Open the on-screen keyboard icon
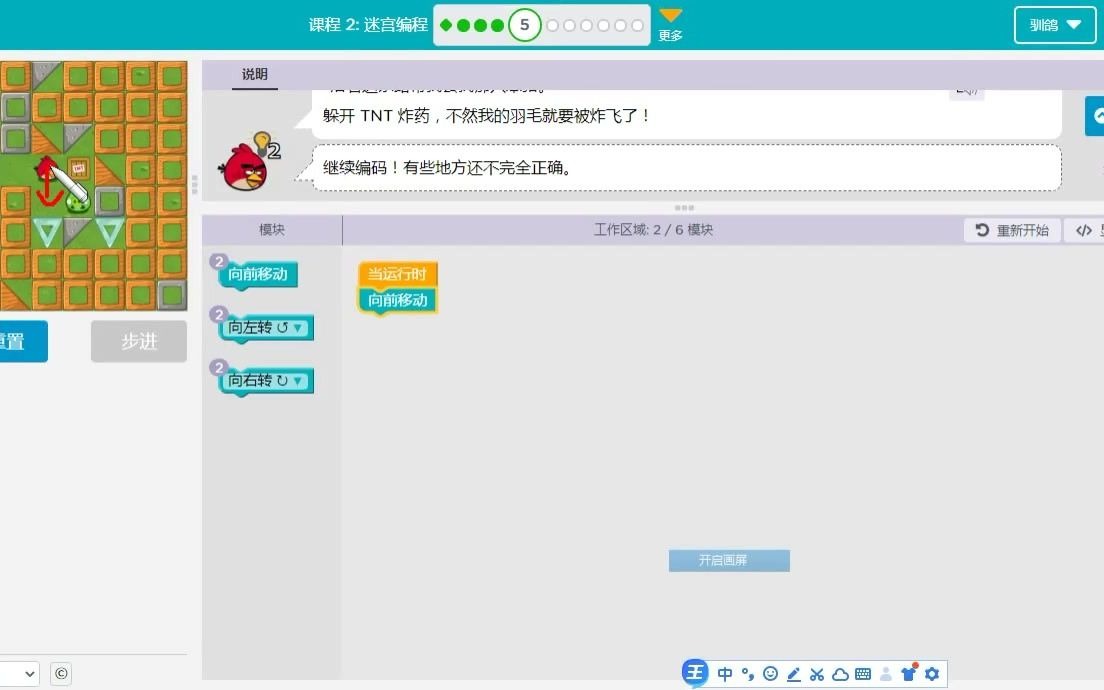 point(864,674)
